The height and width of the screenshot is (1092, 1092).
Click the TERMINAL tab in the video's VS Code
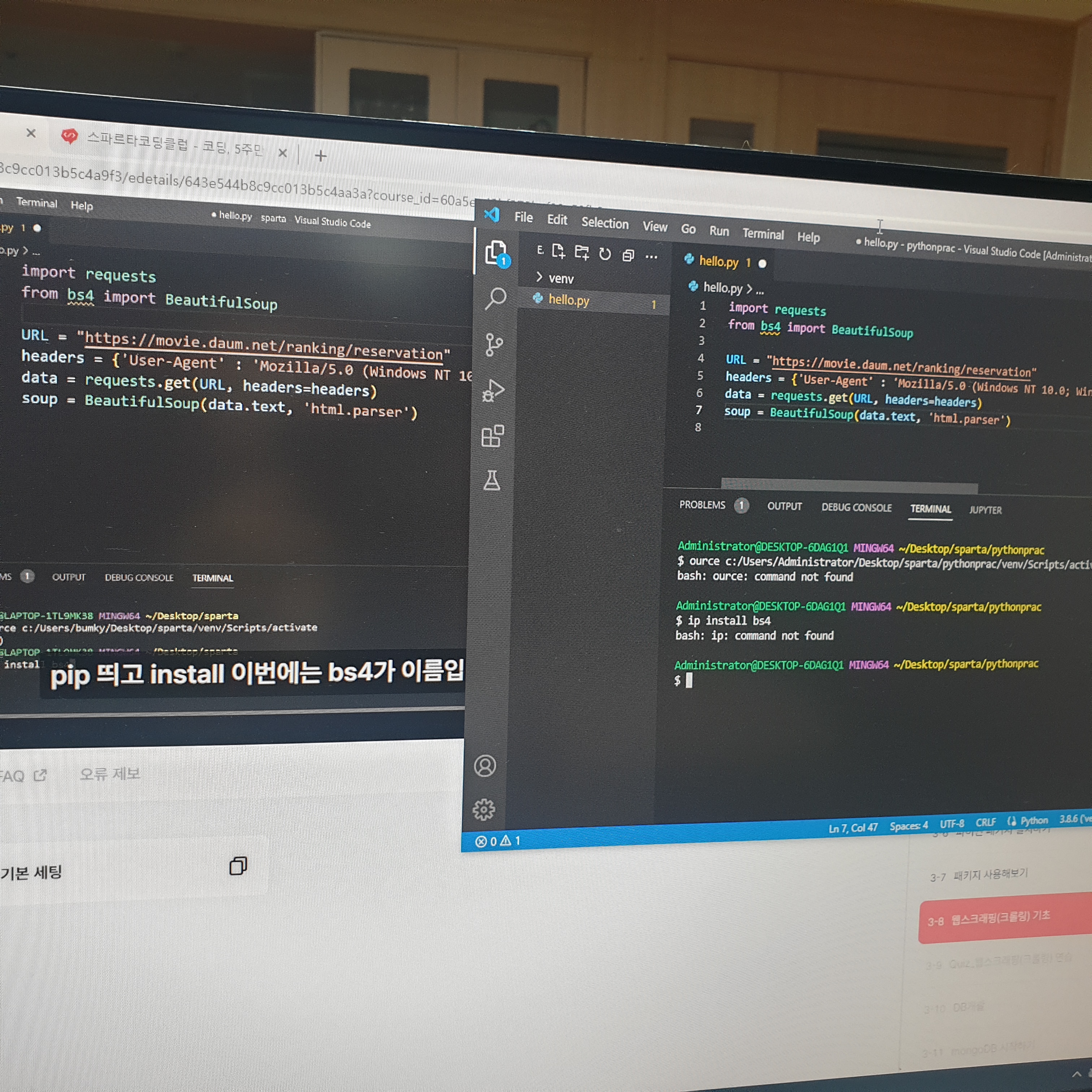coord(213,578)
